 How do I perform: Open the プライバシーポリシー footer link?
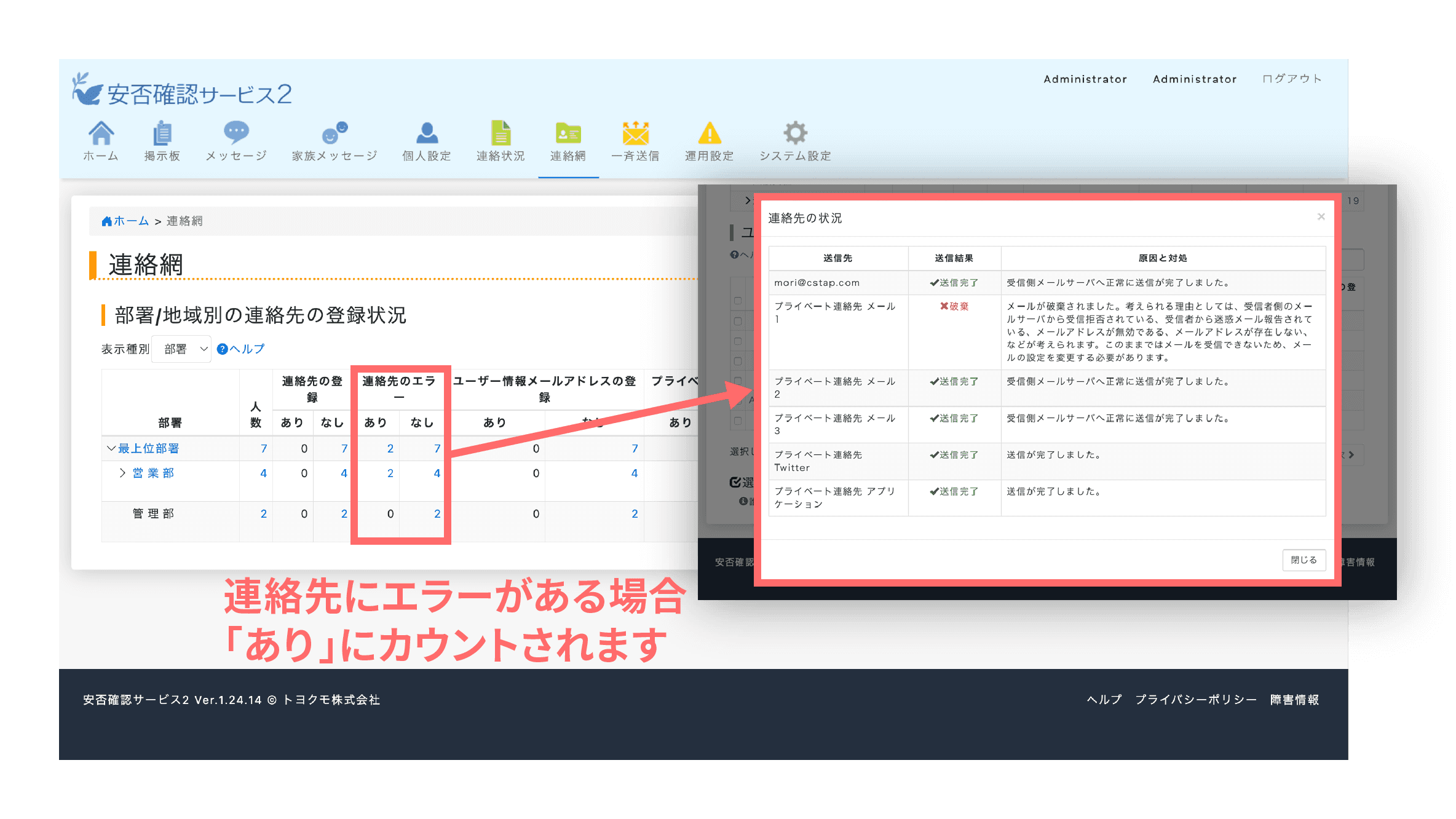pos(1195,700)
